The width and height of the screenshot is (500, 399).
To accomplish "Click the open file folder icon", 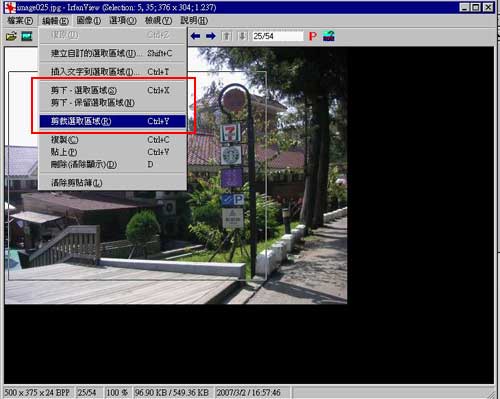I will pos(11,36).
